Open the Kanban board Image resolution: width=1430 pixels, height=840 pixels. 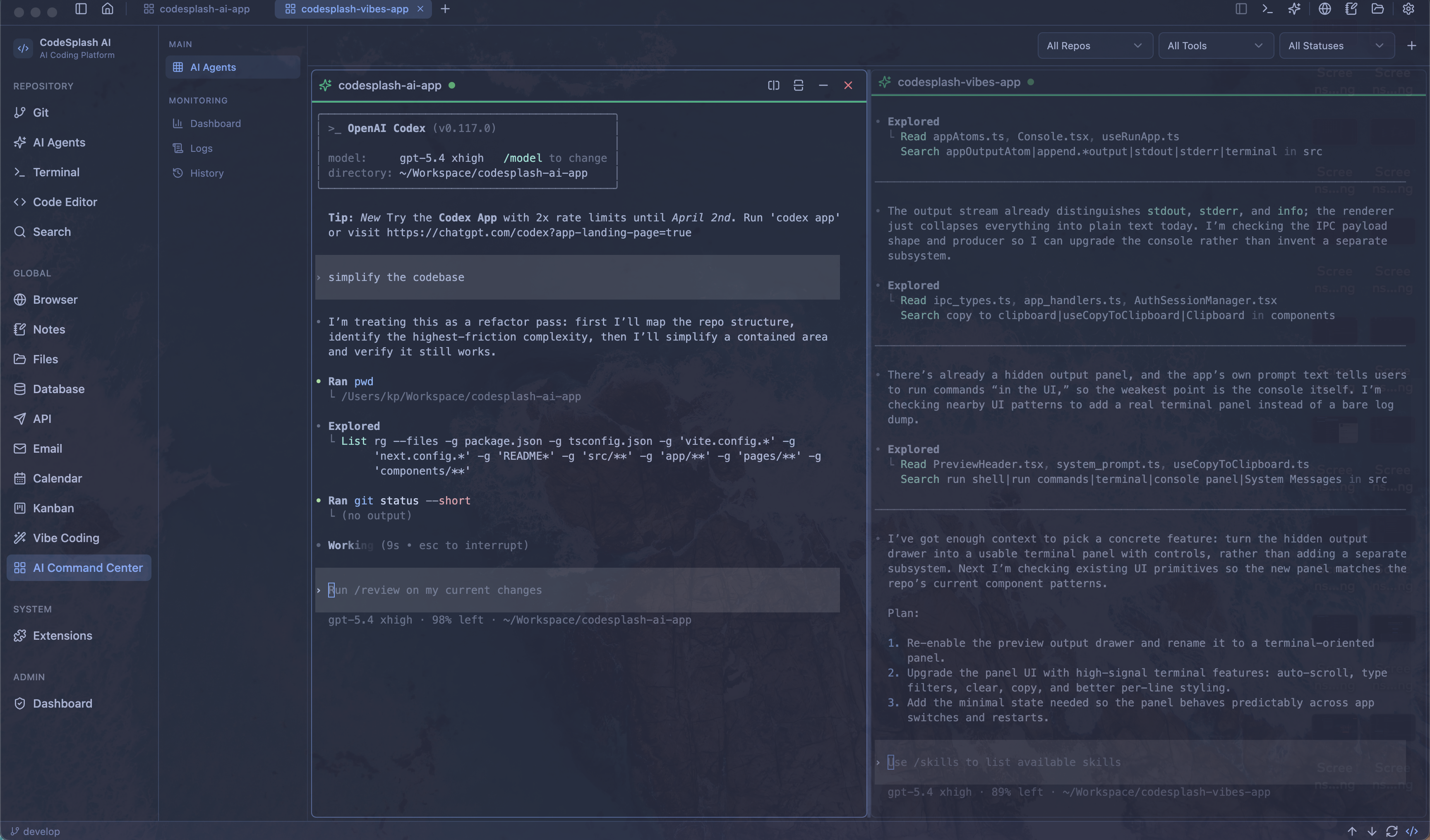click(x=53, y=508)
